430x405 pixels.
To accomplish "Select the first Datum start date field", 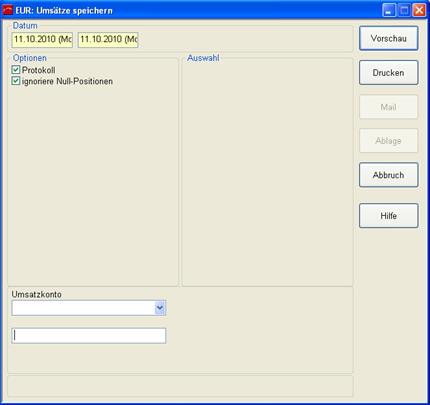I will (42, 40).
